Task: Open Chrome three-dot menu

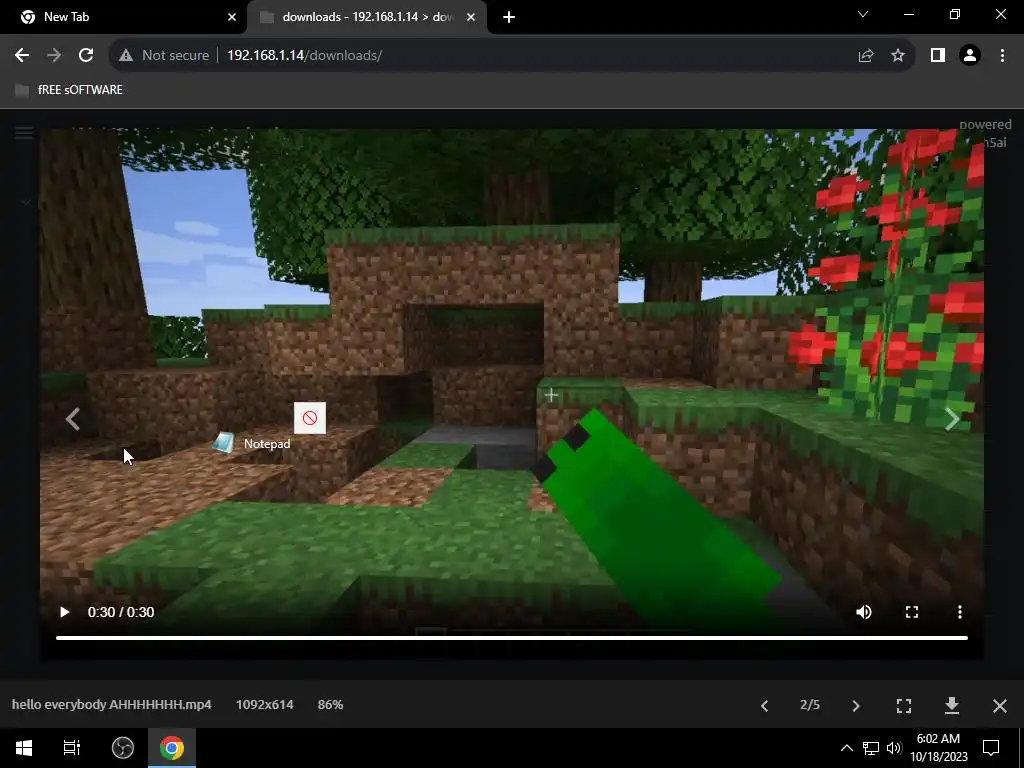Action: pyautogui.click(x=1002, y=56)
